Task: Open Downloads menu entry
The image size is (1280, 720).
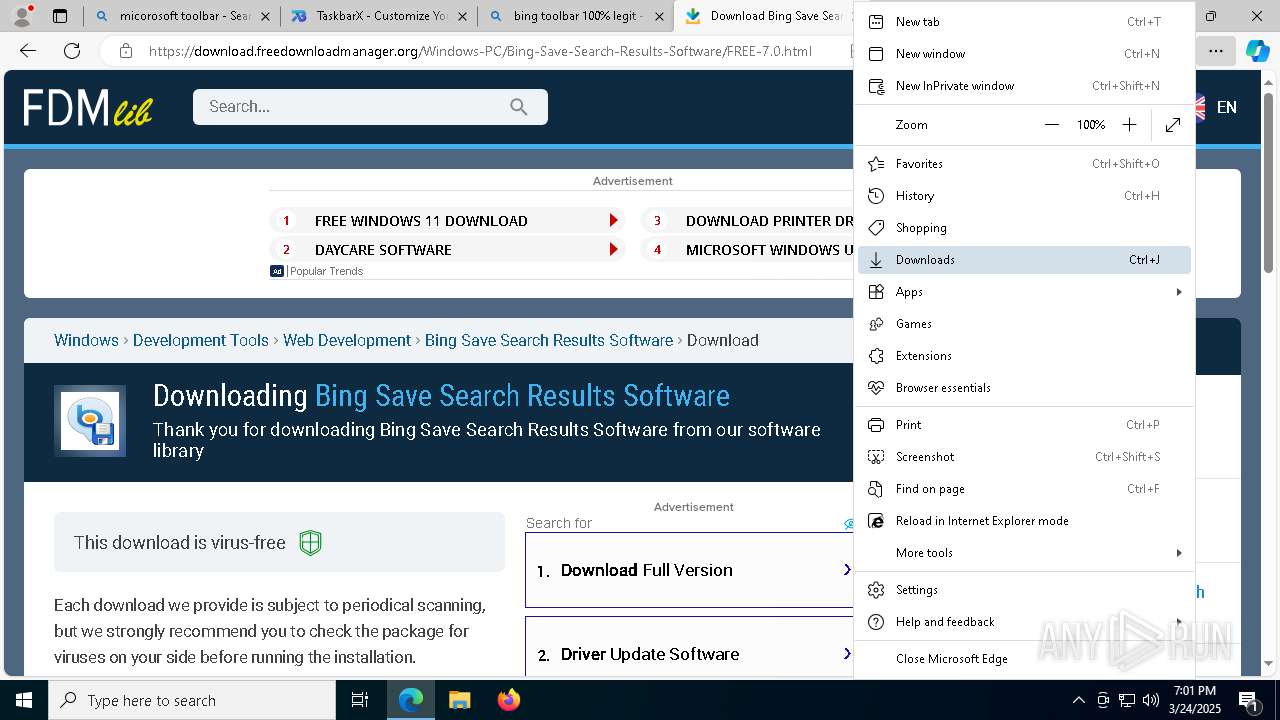Action: (1024, 260)
